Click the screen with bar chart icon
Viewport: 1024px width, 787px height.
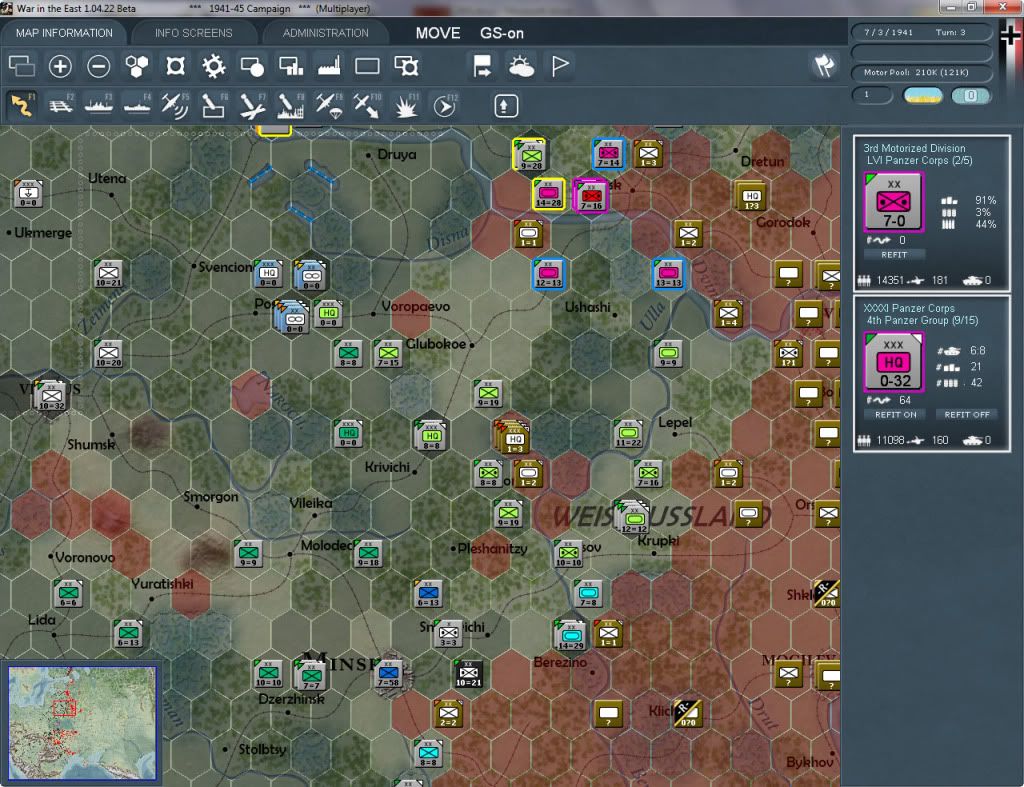point(291,66)
